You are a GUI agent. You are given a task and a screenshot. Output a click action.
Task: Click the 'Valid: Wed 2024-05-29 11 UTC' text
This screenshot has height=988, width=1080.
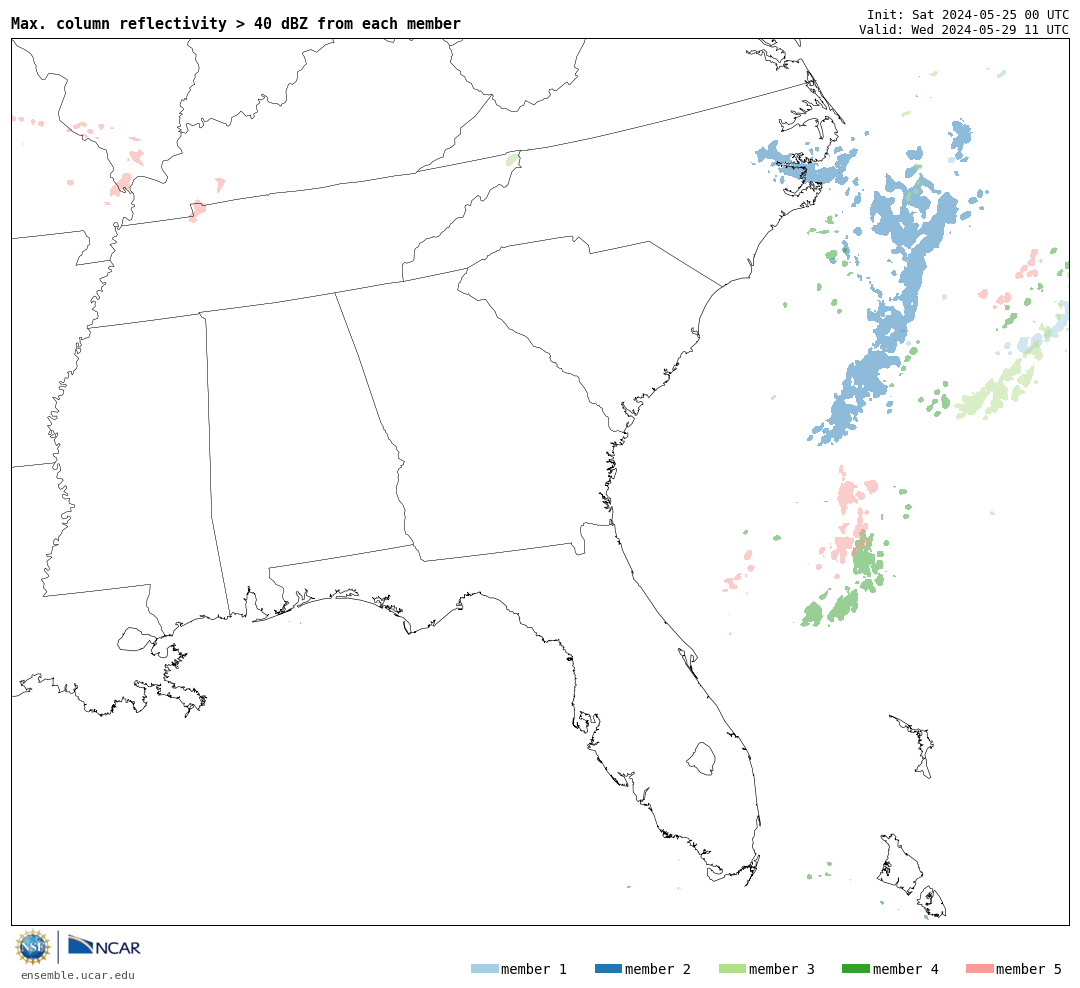(964, 30)
